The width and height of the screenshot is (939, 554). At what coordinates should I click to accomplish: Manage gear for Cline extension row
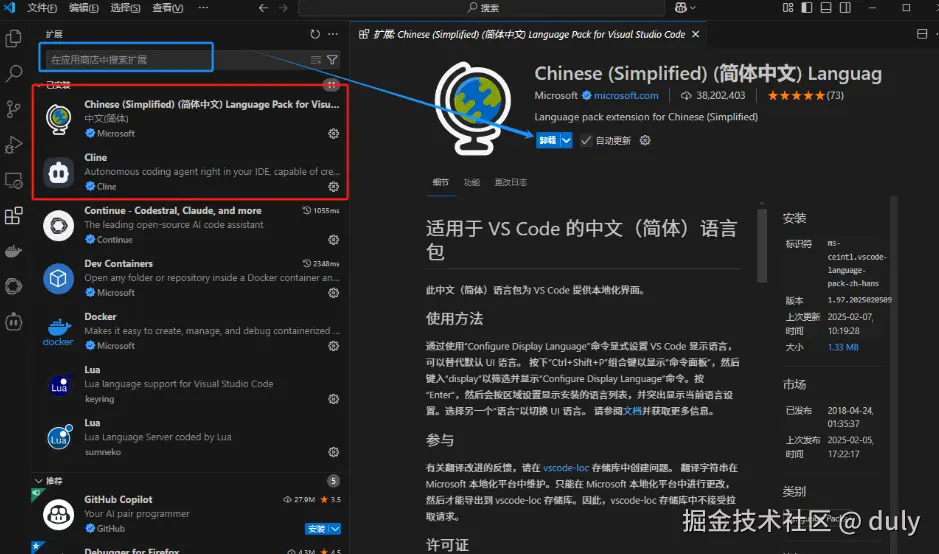(x=334, y=187)
